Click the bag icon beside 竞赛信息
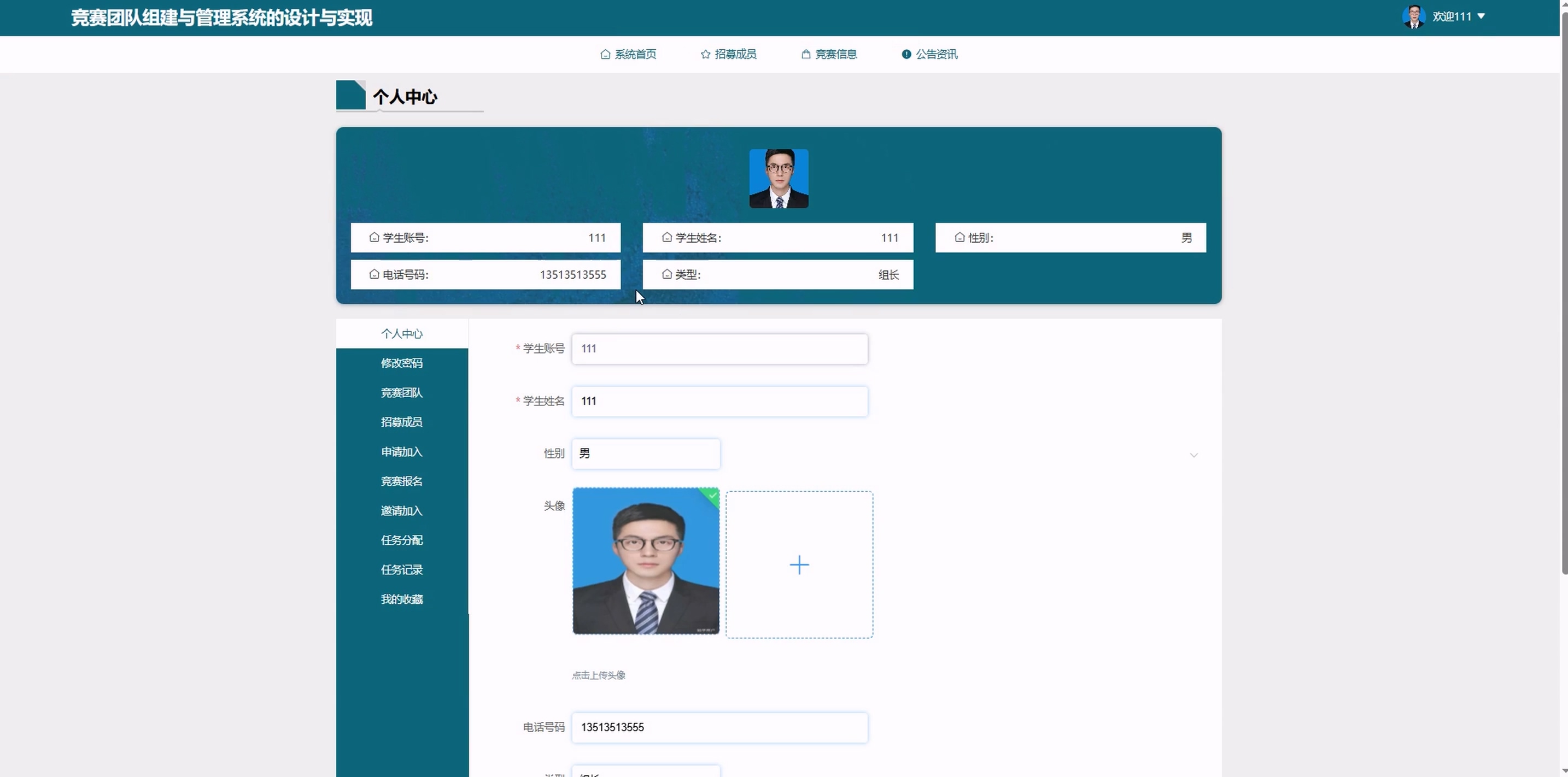Image resolution: width=1568 pixels, height=777 pixels. pos(805,54)
